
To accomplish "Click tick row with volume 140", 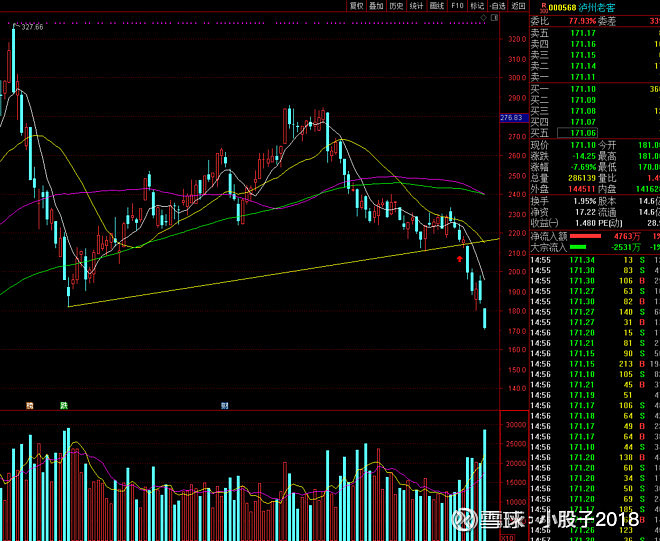I will (595, 312).
